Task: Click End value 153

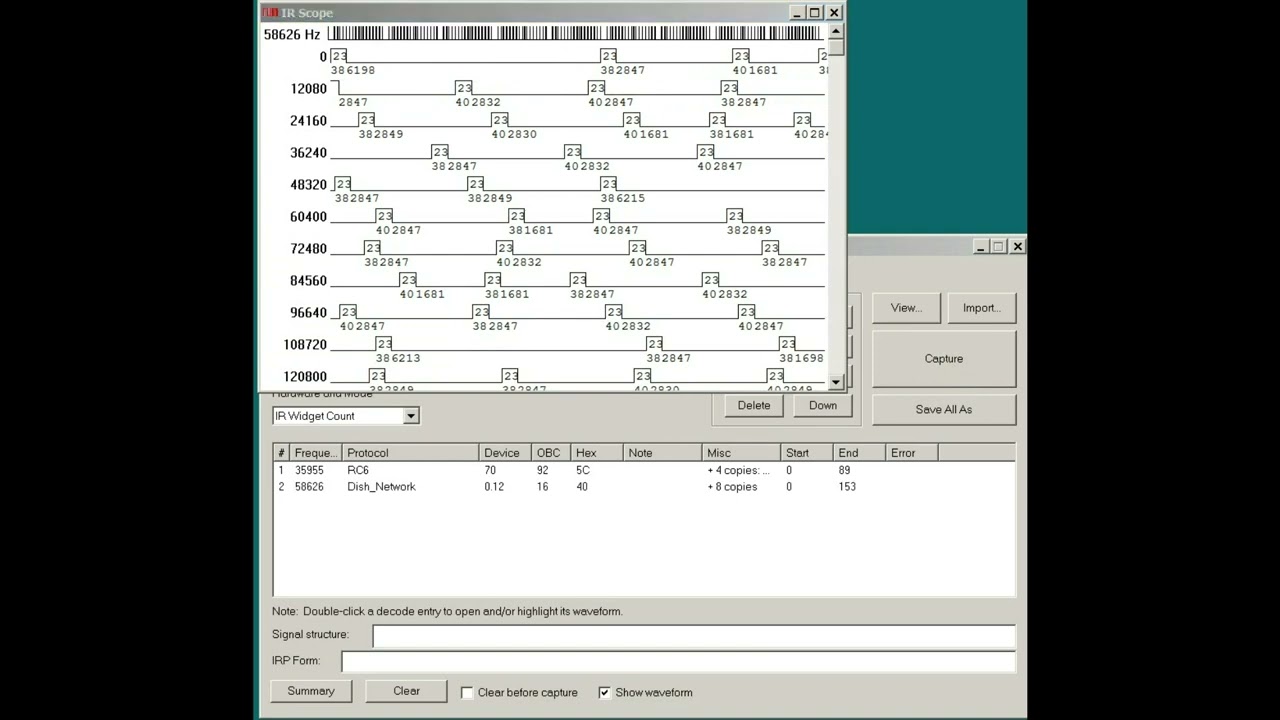Action: pyautogui.click(x=847, y=487)
